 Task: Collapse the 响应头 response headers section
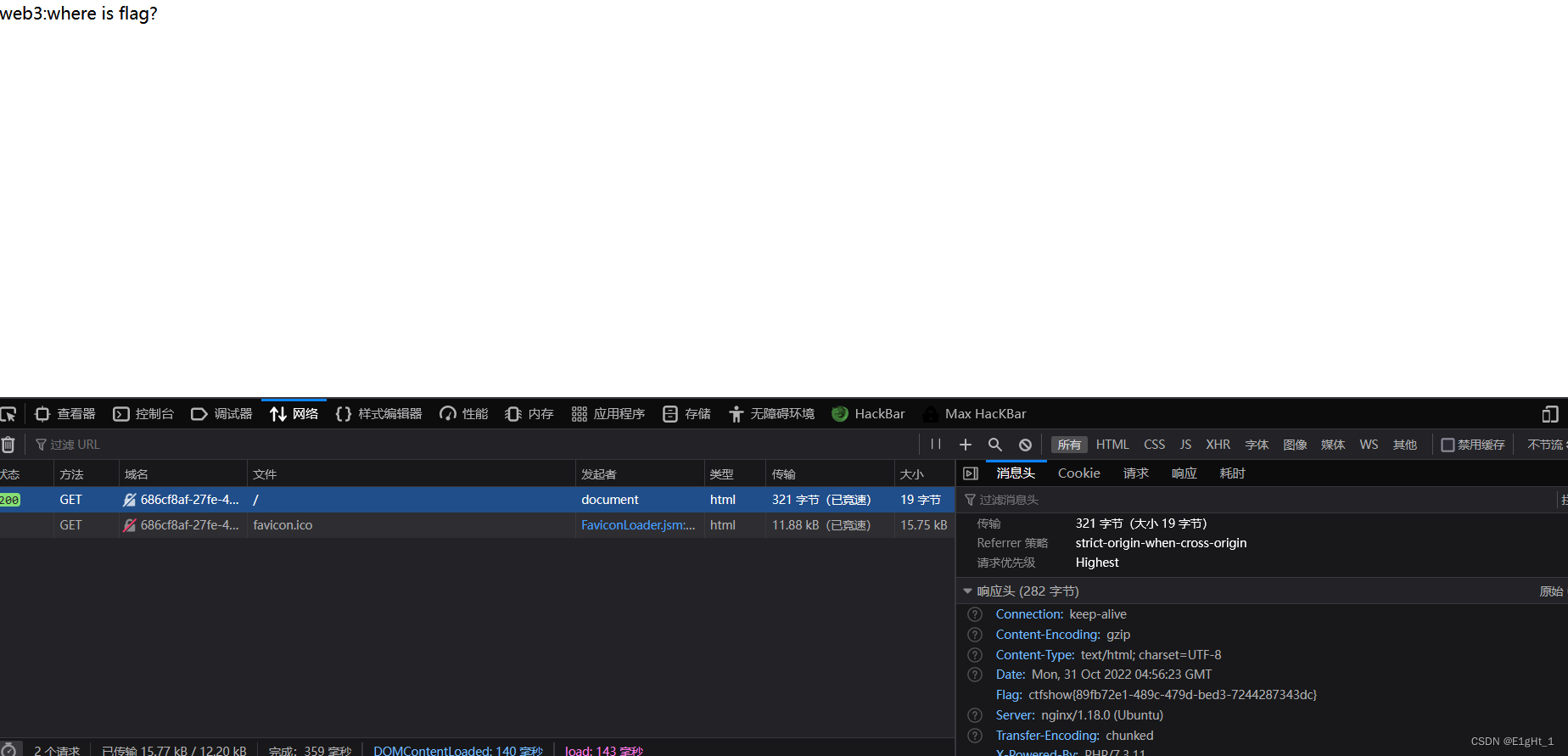pos(968,591)
